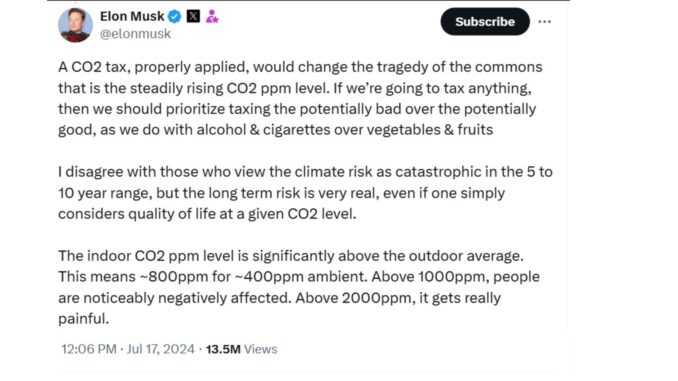The height and width of the screenshot is (381, 678).
Task: Open Elon Musk's profile avatar
Action: point(75,25)
